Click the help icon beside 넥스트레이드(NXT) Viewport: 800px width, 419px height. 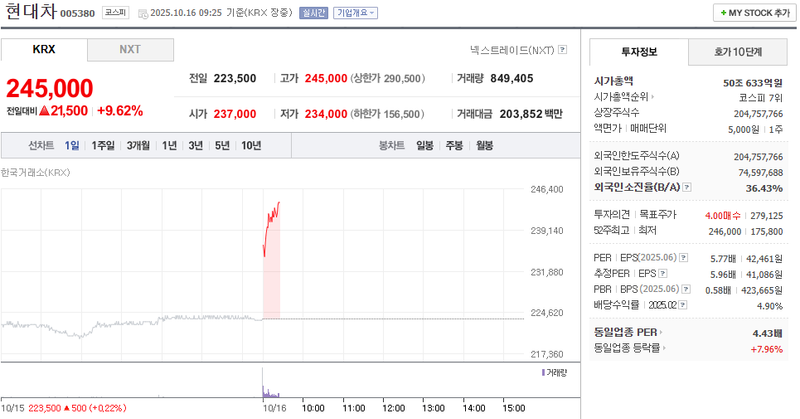[x=562, y=50]
